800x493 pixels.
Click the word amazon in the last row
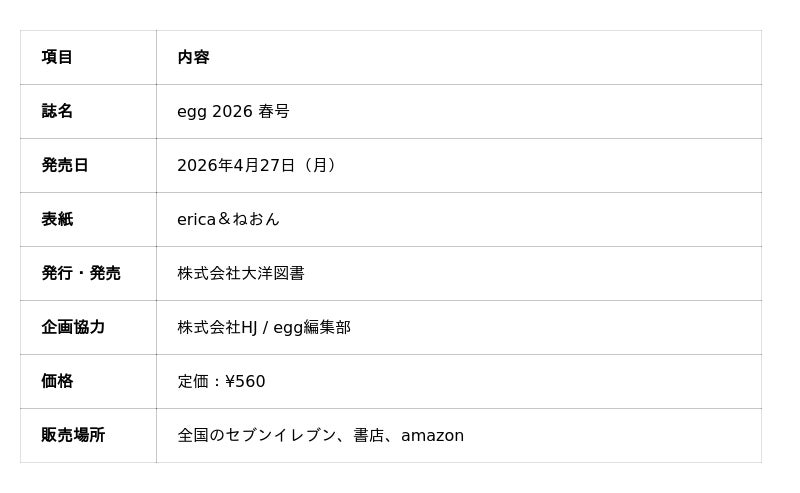pos(432,435)
